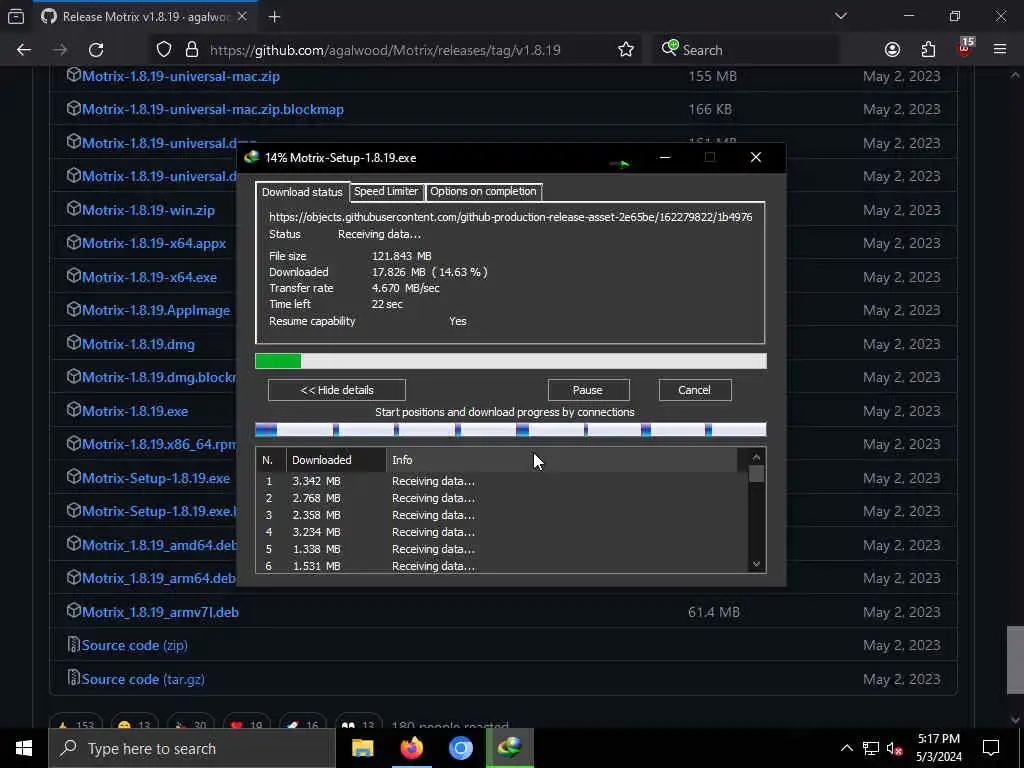Close the Release Motrix v1.8.19 tab
The height and width of the screenshot is (768, 1024).
242,16
